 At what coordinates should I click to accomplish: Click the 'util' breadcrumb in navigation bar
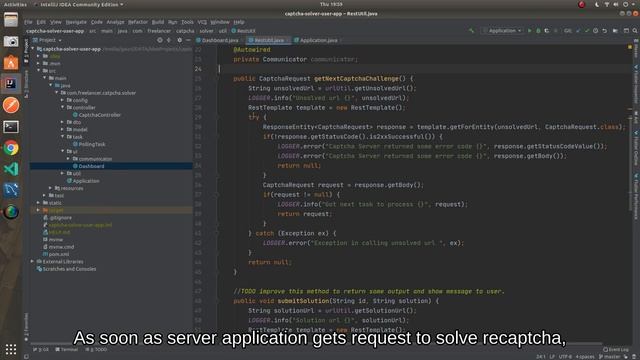coord(222,31)
